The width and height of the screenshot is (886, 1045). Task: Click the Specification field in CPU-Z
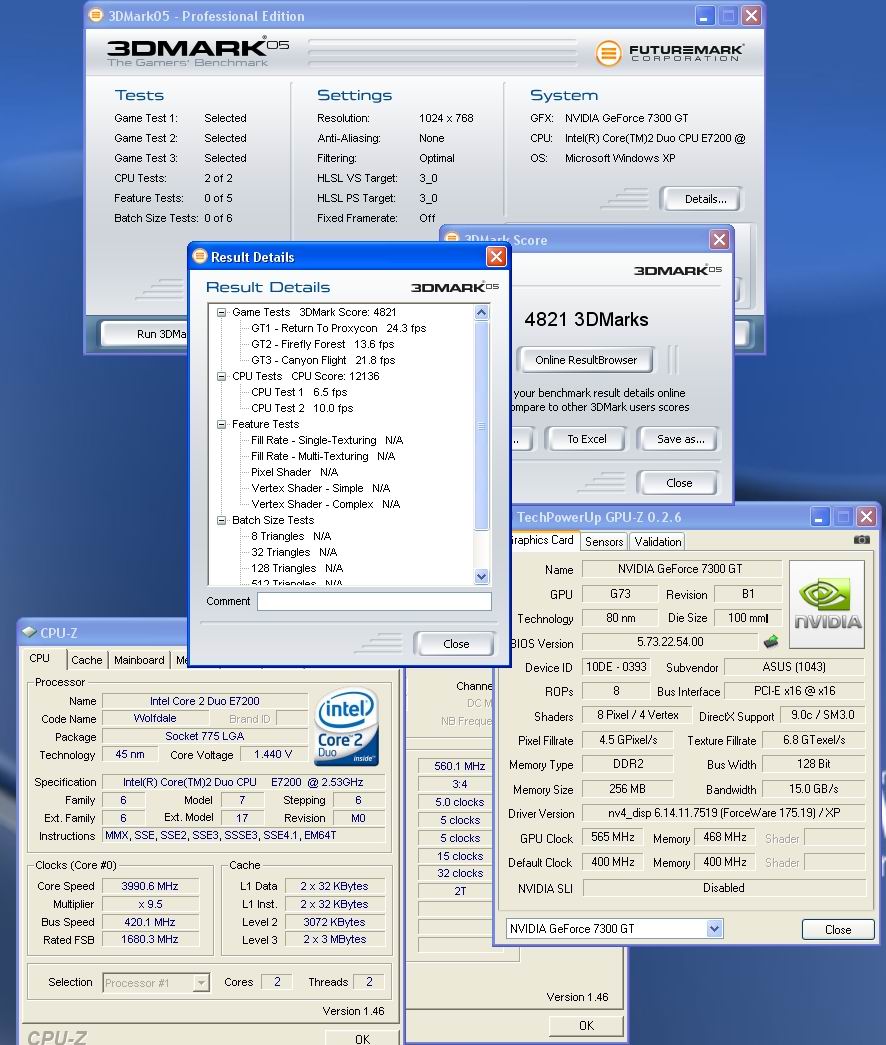coord(243,782)
